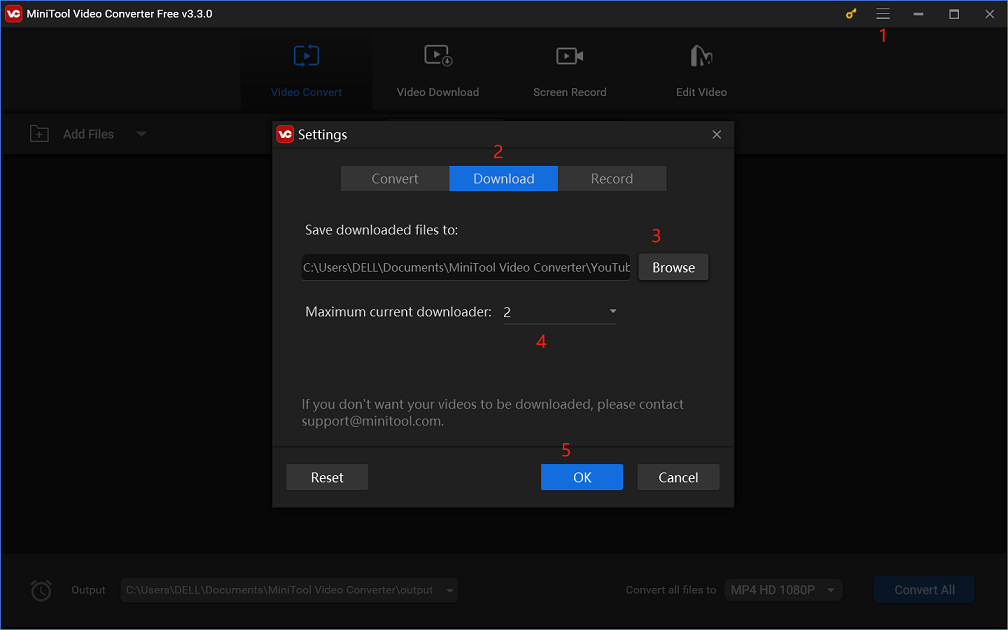Click the download save path field
The width and height of the screenshot is (1008, 630).
pos(466,267)
